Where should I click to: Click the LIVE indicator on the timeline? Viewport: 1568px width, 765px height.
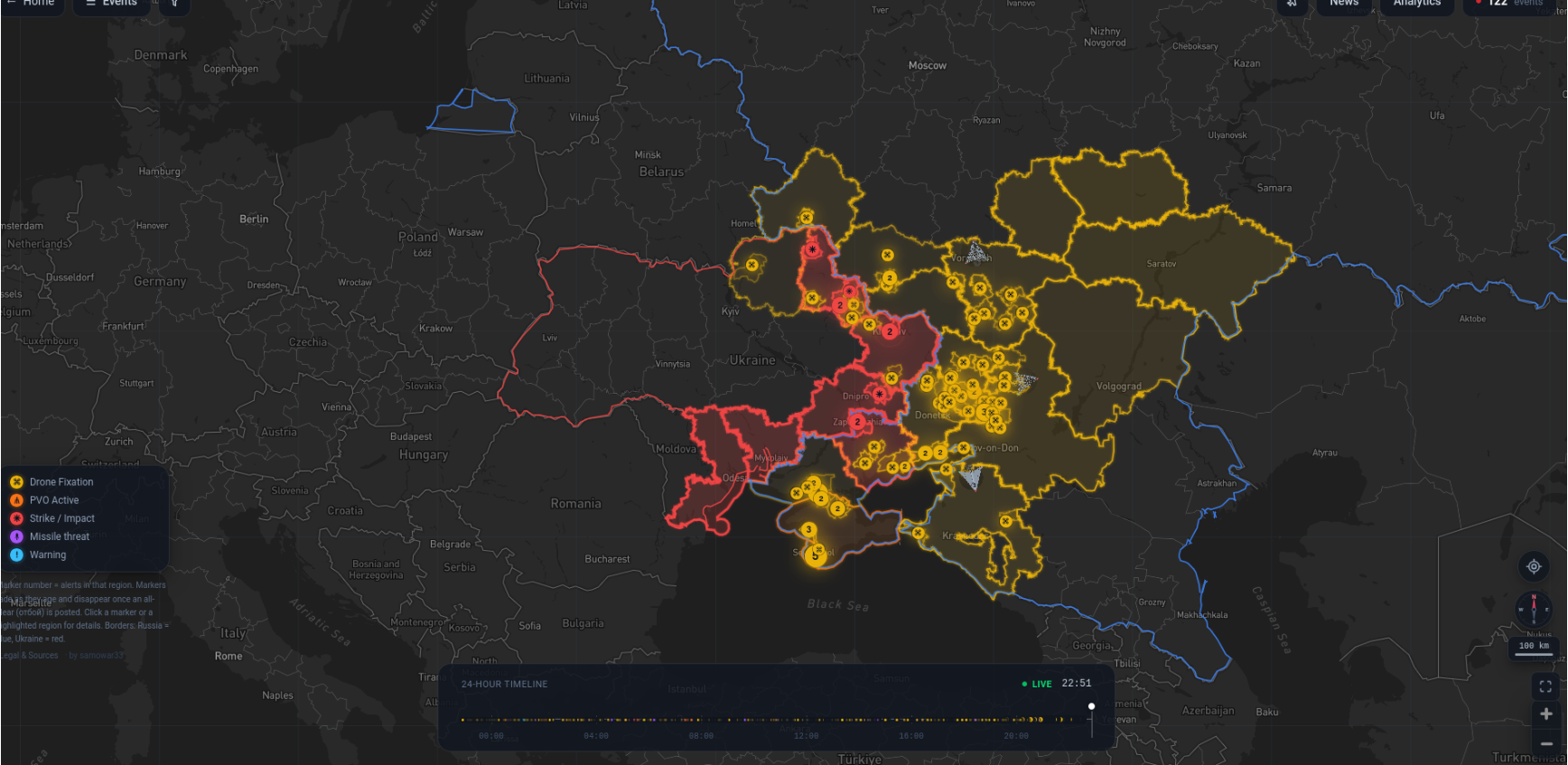point(1037,685)
